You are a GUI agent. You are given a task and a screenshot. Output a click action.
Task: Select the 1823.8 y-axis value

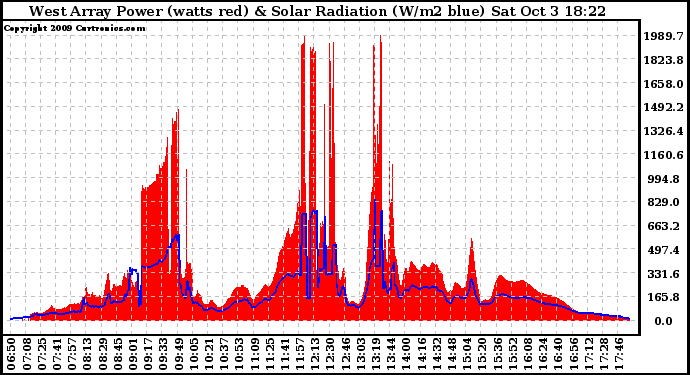click(x=664, y=60)
